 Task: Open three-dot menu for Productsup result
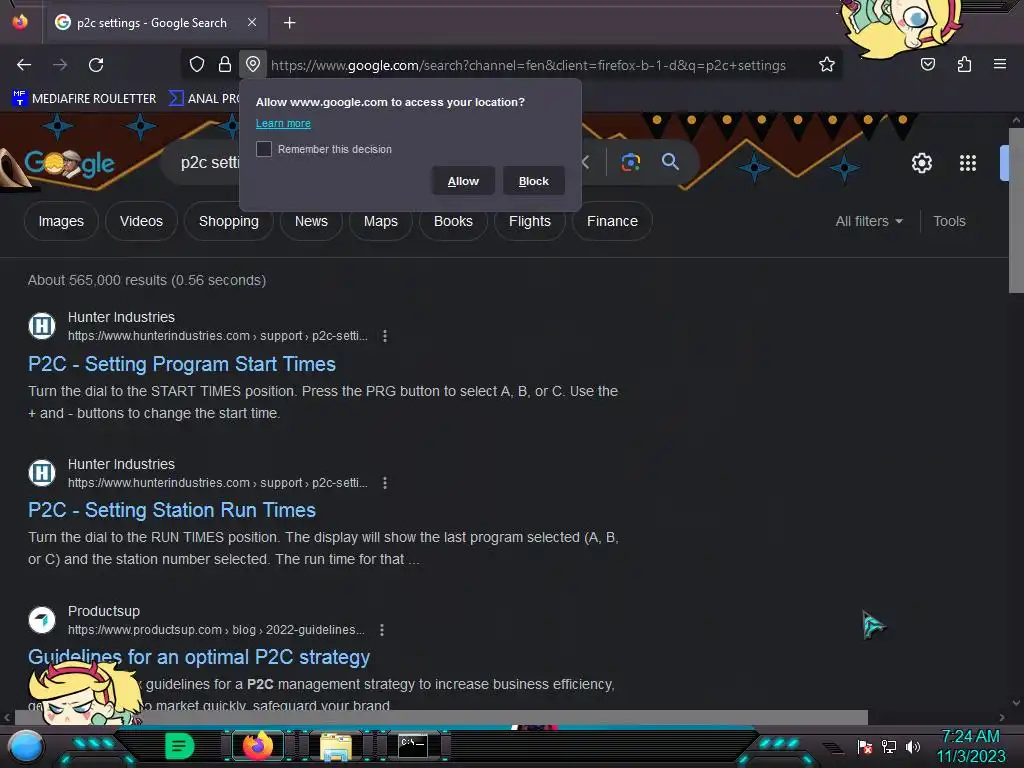[x=381, y=630]
